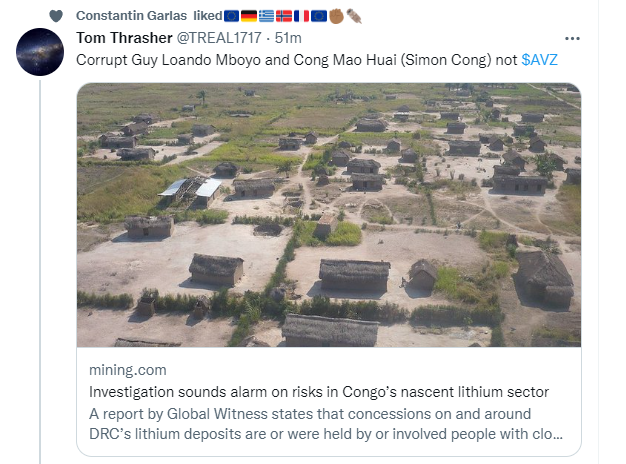Click the French flag emoji
The height and width of the screenshot is (464, 626).
301,16
